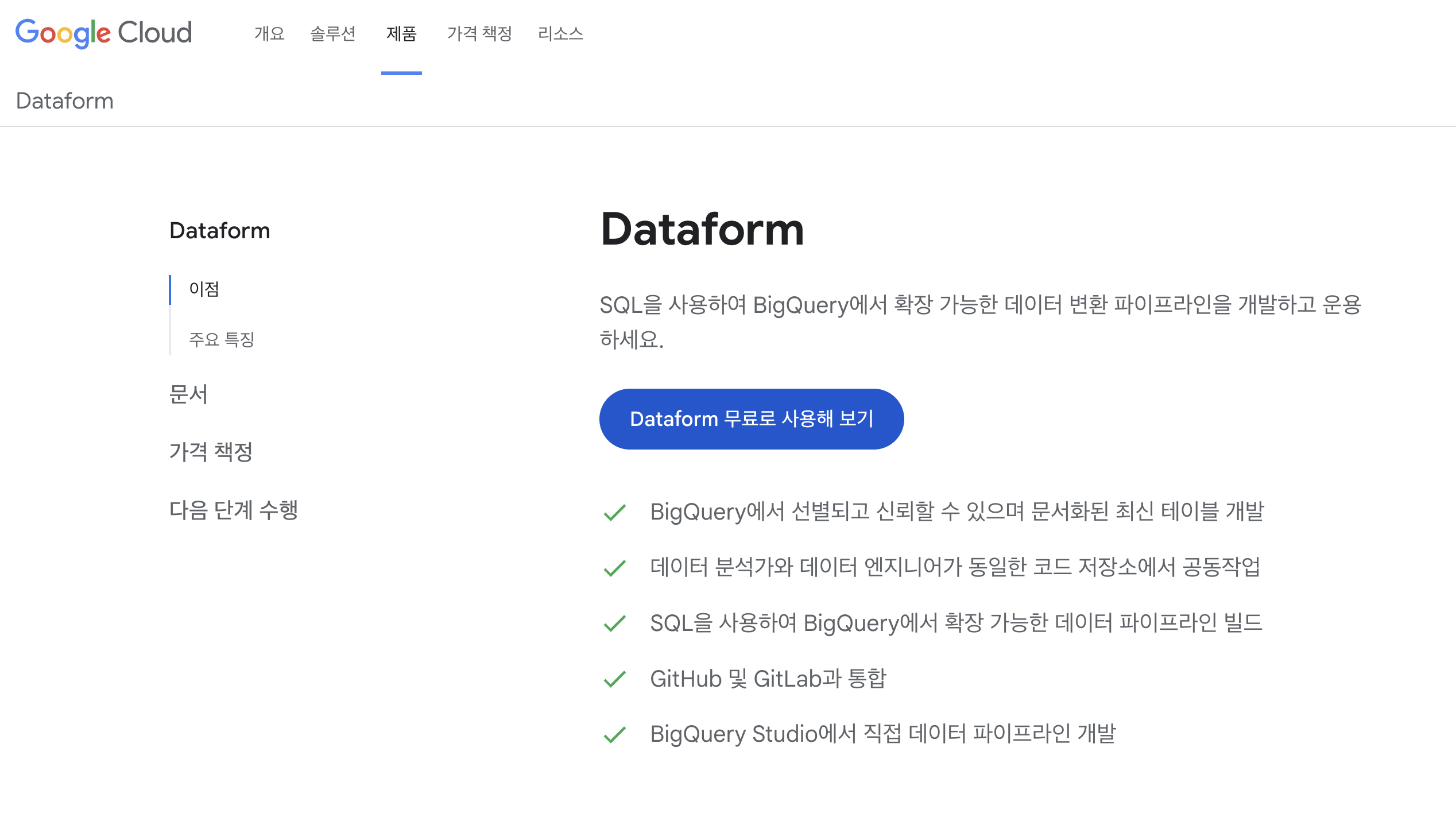Click the Dataform breadcrumb under the header
Viewport: 1456px width, 821px height.
pos(65,101)
